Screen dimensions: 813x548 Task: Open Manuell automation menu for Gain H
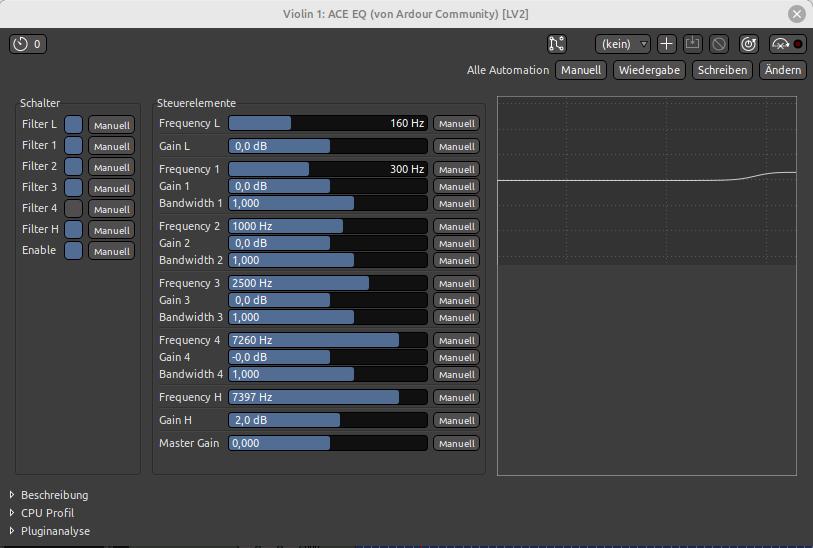456,421
